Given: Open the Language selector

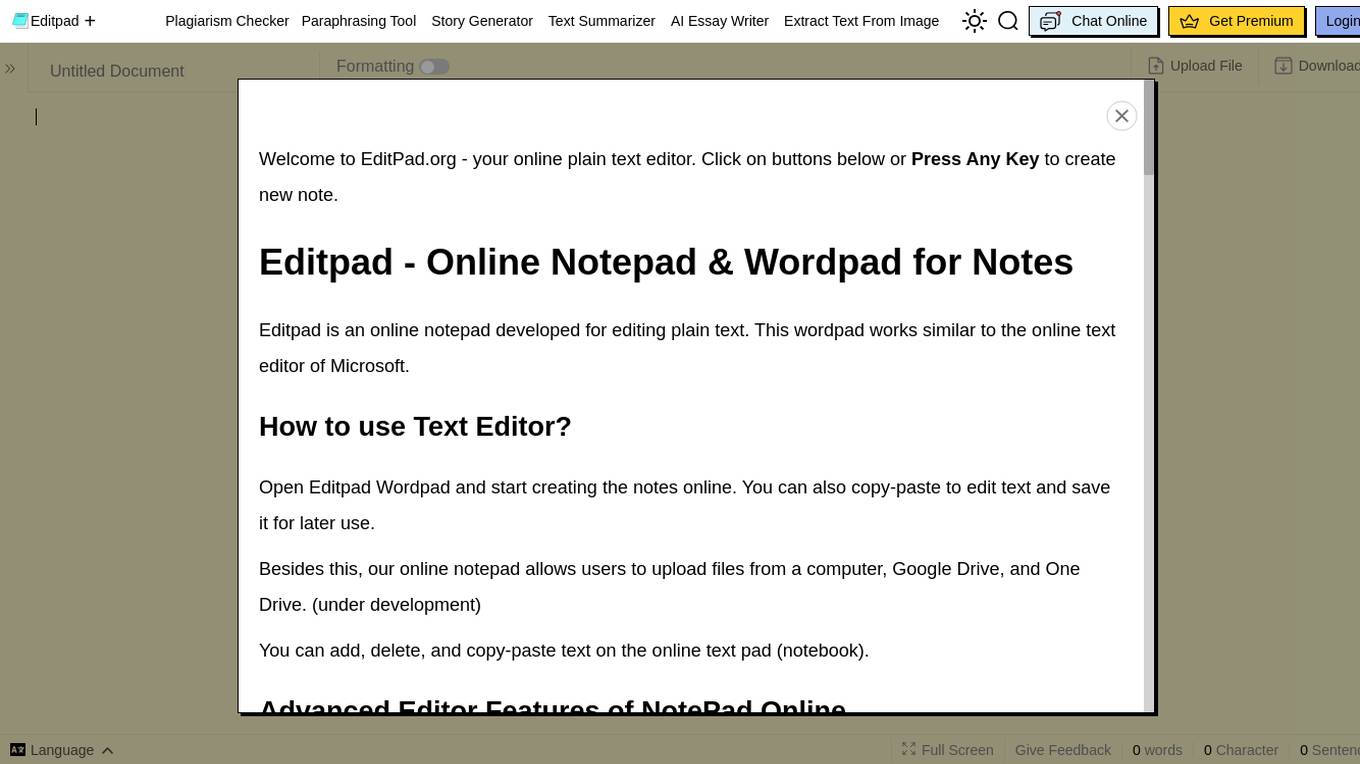Looking at the screenshot, I should 62,750.
